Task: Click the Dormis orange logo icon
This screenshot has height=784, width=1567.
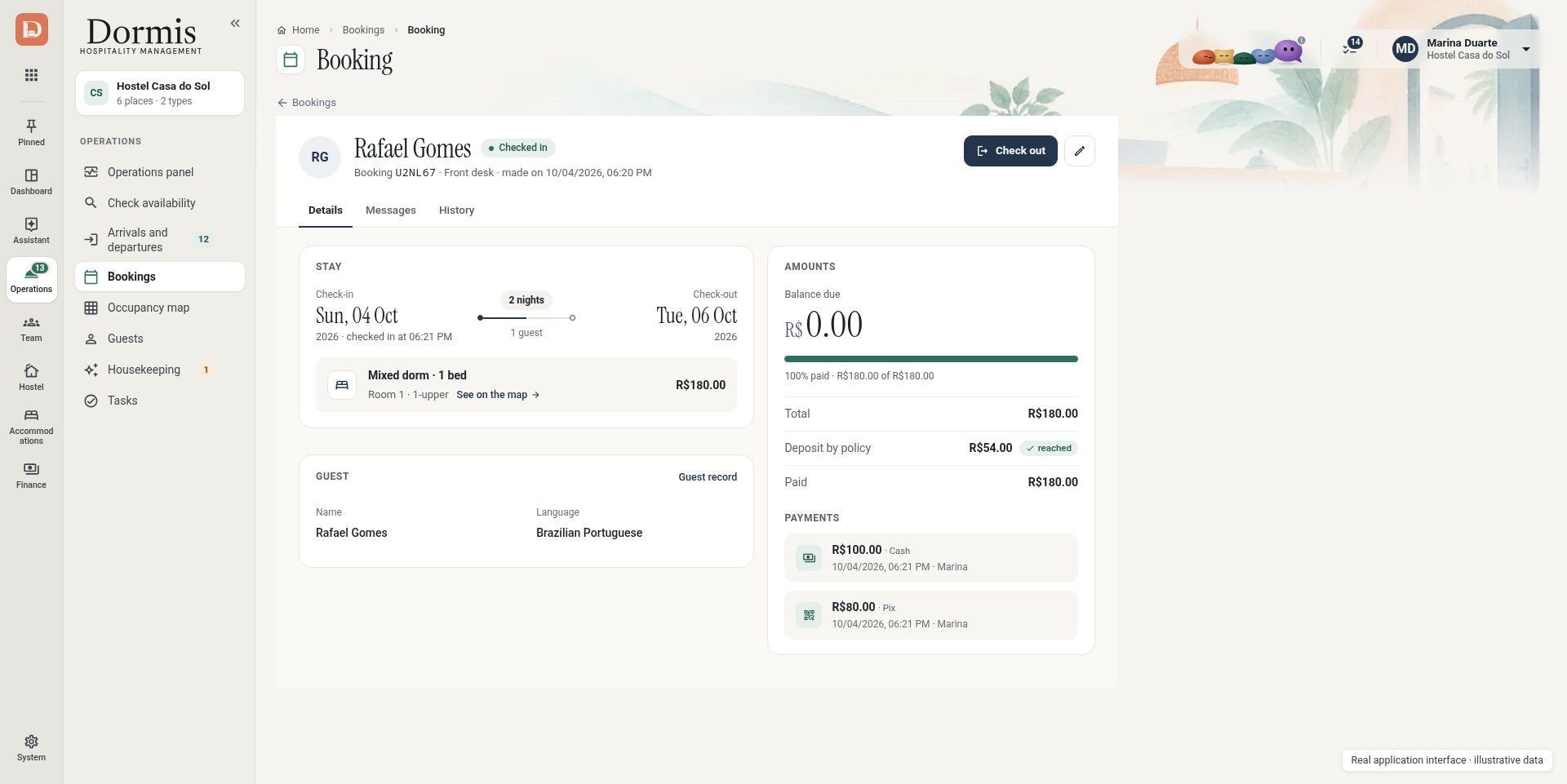Action: (x=31, y=29)
